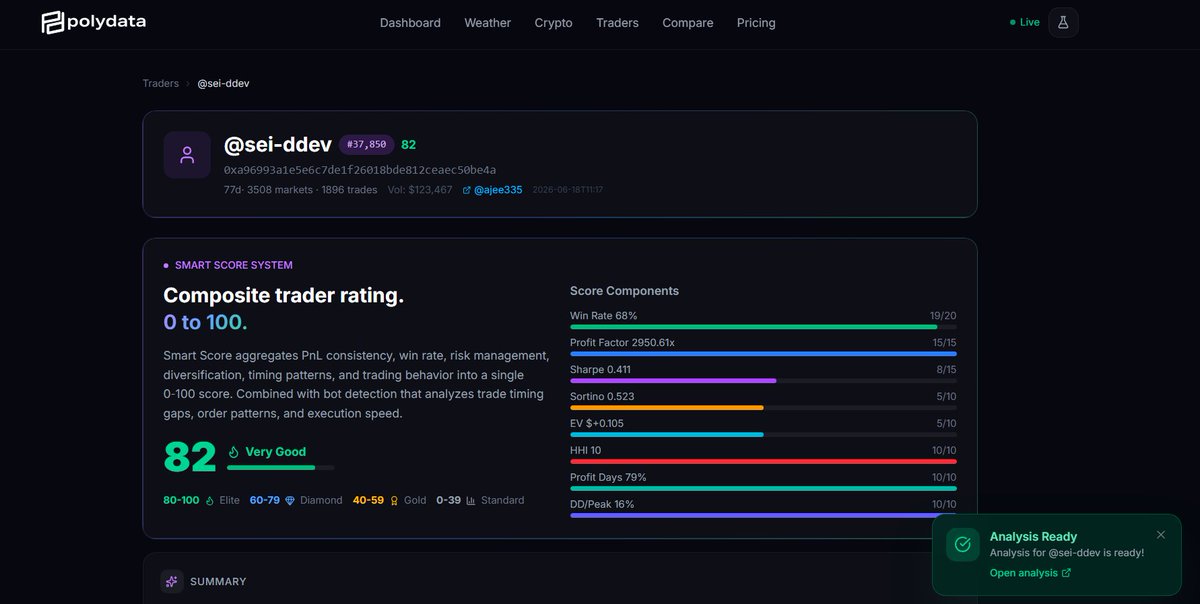Open the Compare nav item

pyautogui.click(x=688, y=22)
